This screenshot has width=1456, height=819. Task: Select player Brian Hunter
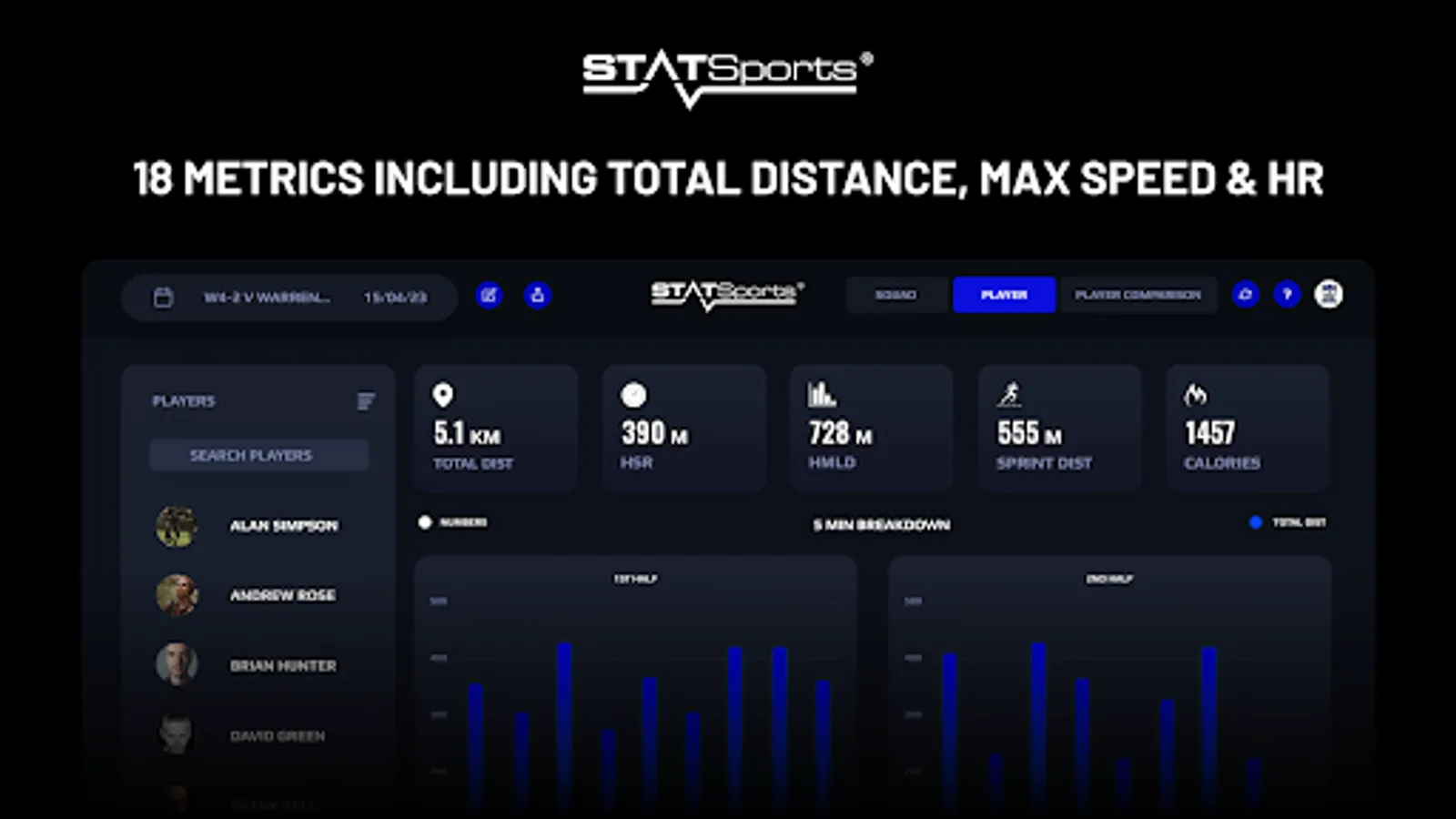[283, 666]
